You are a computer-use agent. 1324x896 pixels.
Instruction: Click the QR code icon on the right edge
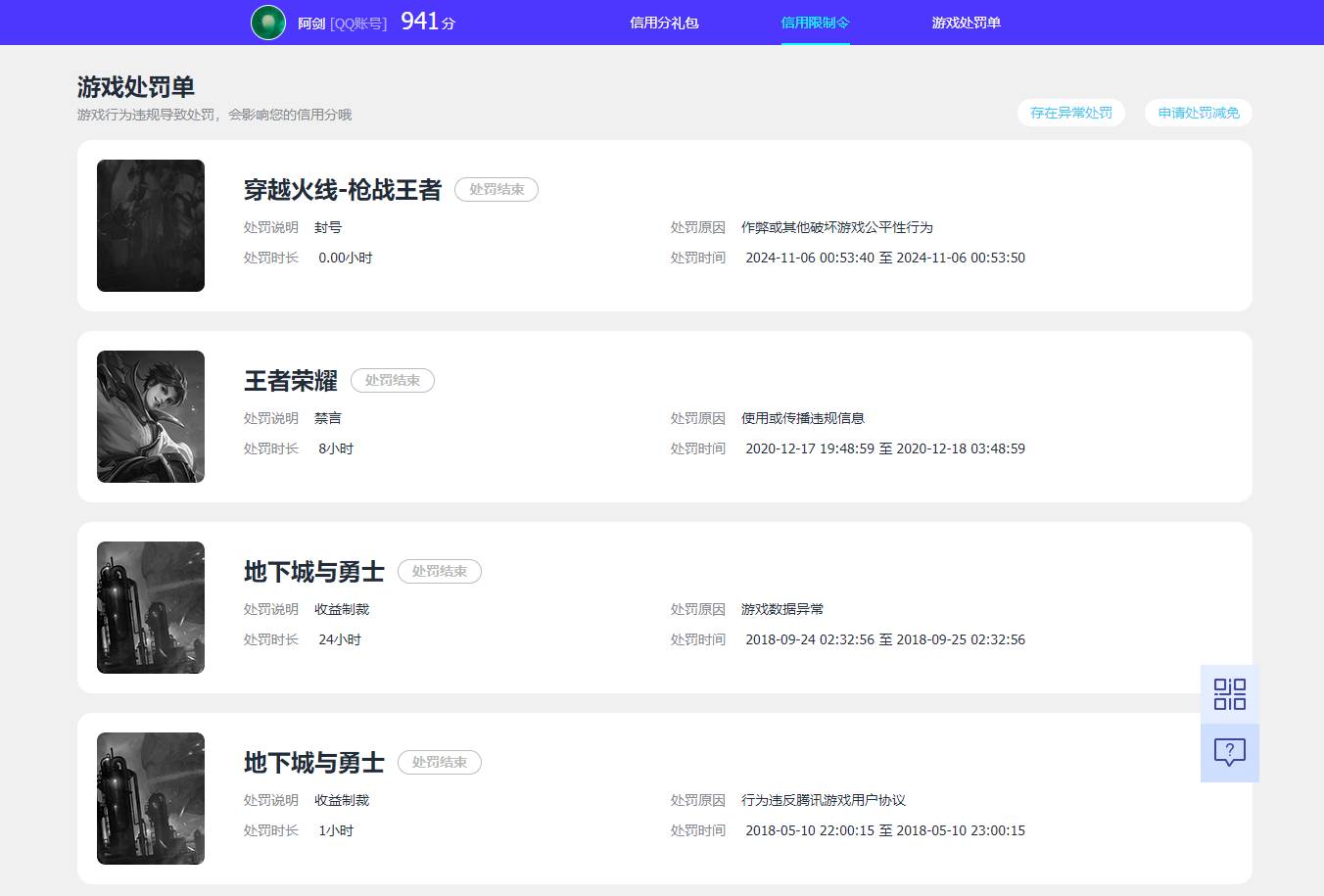point(1229,693)
